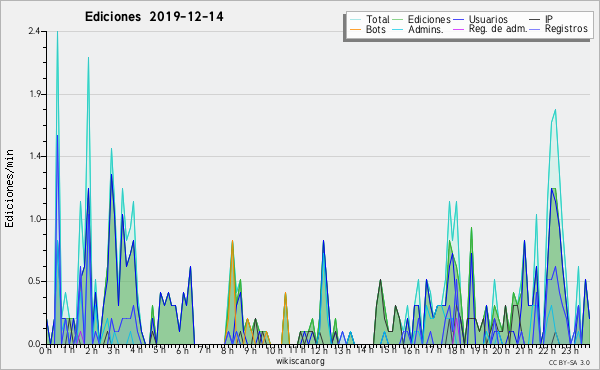Click the "IP" legend label
This screenshot has width=600, height=370.
coord(549,19)
